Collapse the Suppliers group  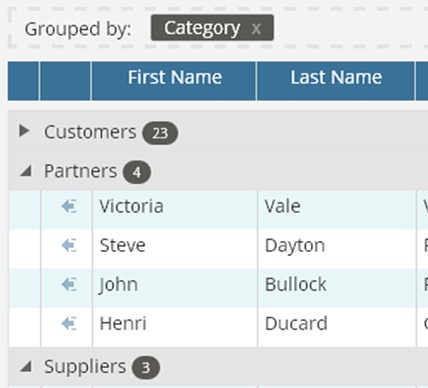click(26, 367)
